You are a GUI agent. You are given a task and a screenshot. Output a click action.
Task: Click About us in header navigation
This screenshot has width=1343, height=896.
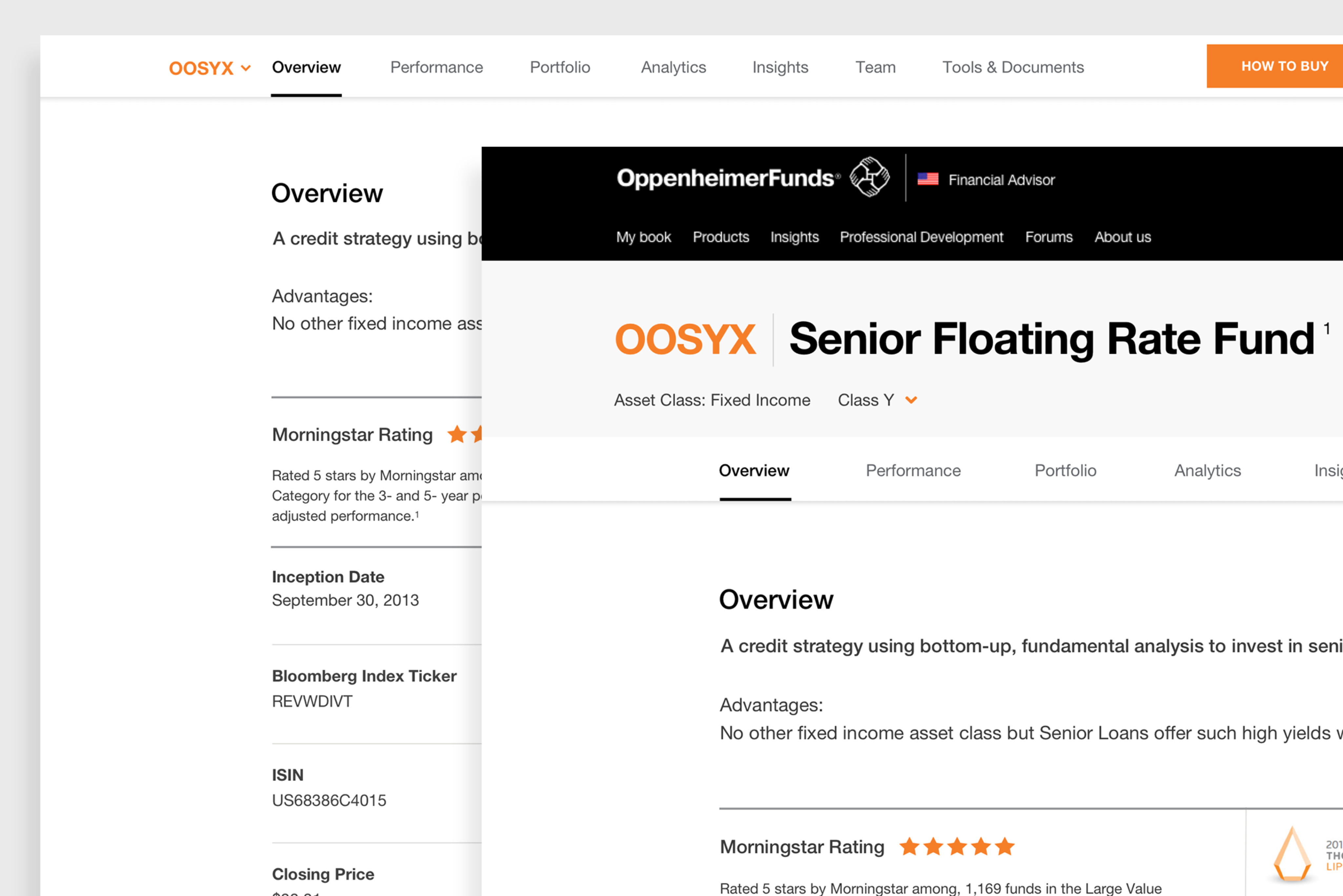pos(1122,237)
